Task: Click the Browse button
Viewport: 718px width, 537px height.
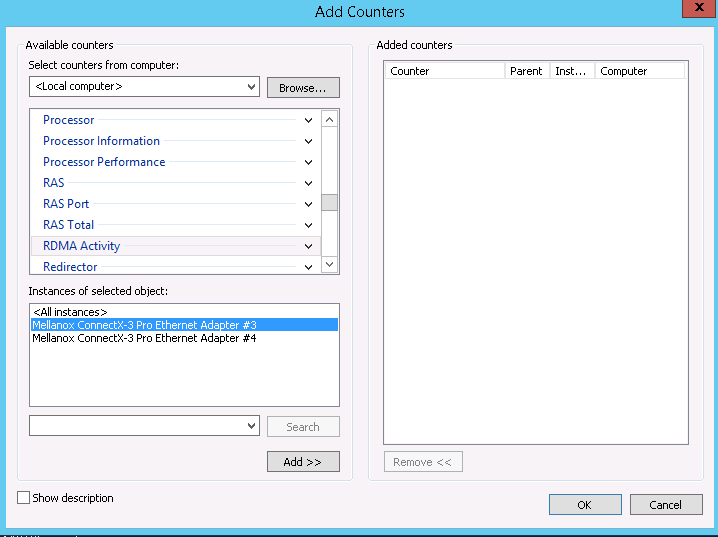Action: [303, 87]
